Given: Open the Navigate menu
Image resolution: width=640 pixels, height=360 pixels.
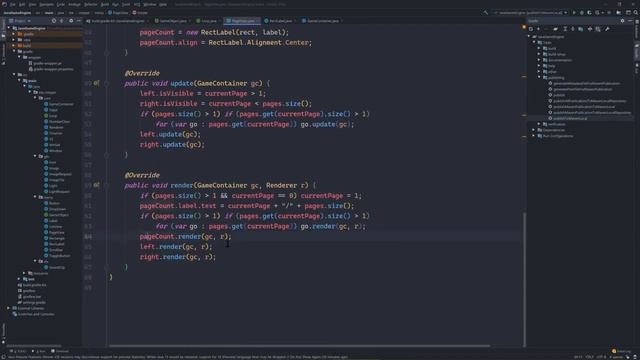Looking at the screenshot, I should [47, 4].
